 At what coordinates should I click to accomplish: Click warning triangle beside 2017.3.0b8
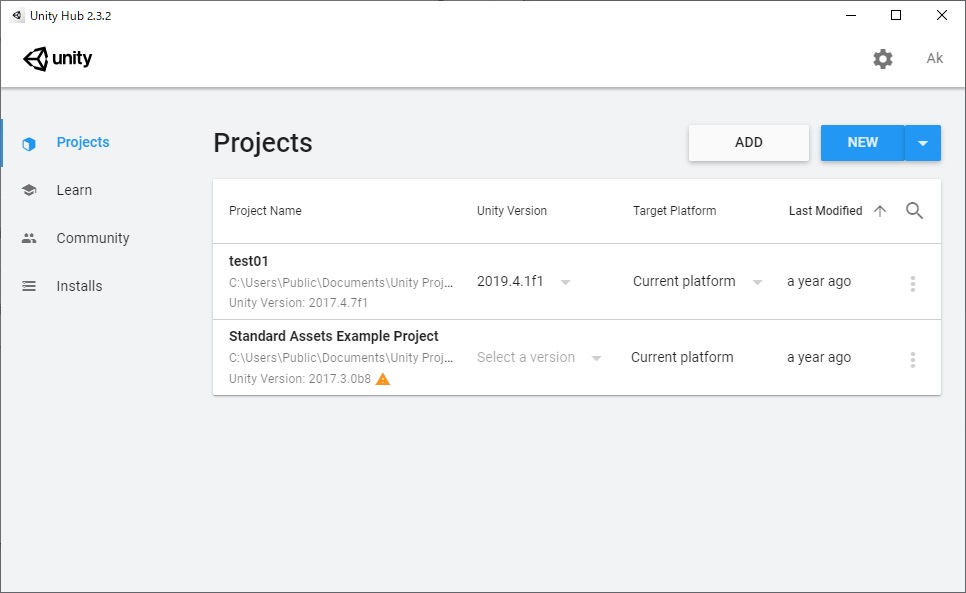(383, 379)
